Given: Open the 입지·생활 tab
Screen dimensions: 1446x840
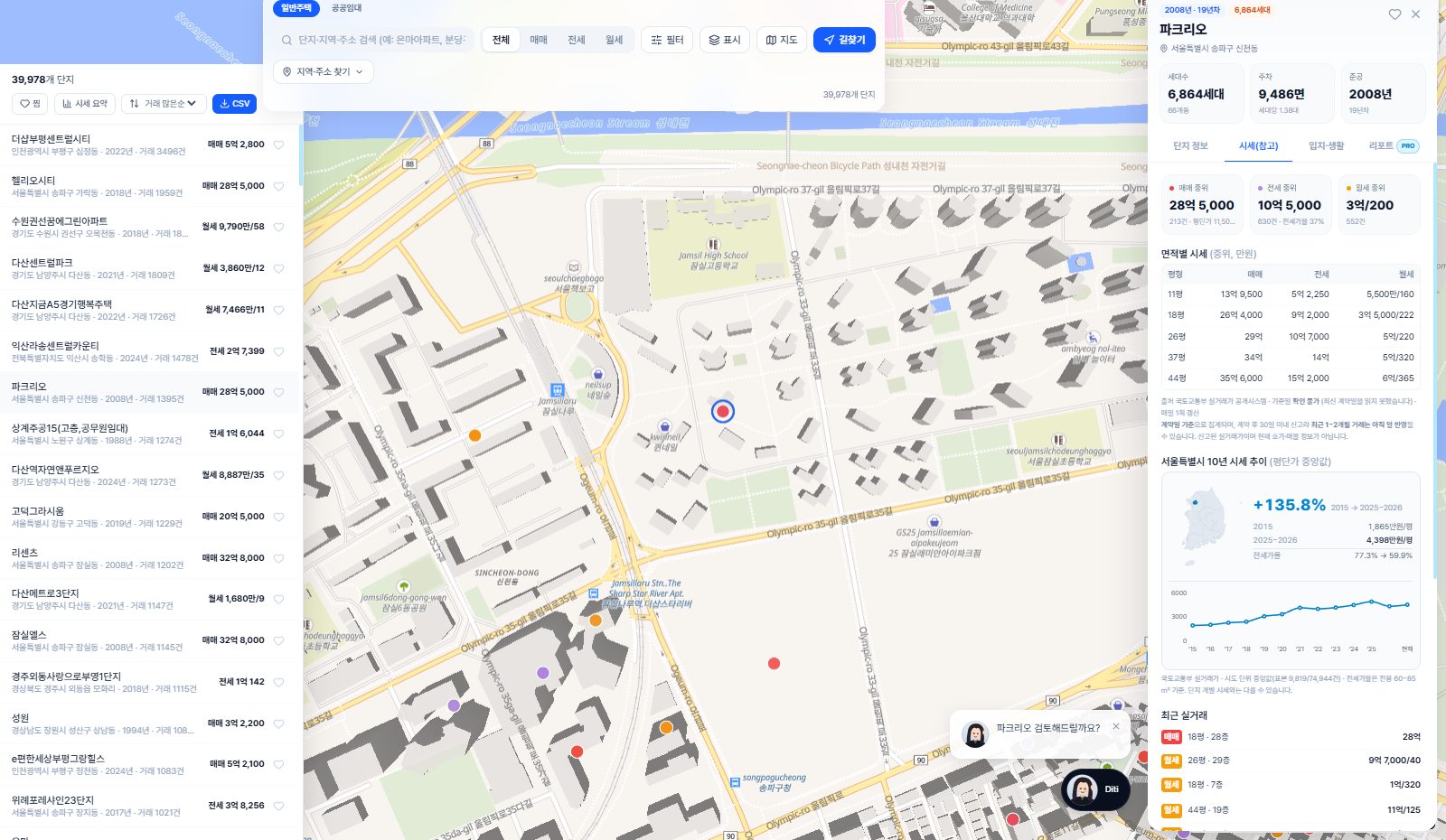Looking at the screenshot, I should tap(1327, 145).
